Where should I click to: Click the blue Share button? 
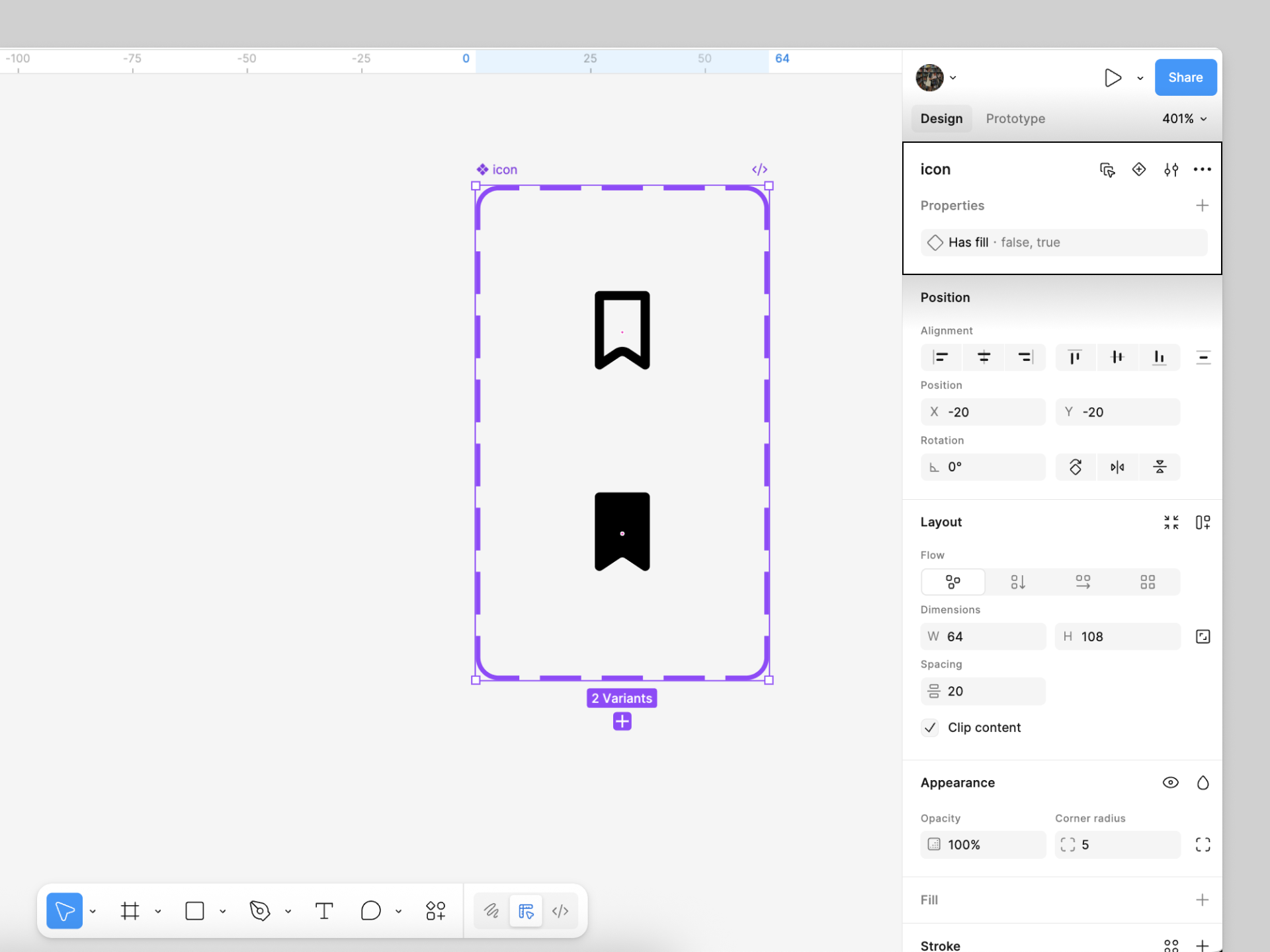tap(1185, 77)
